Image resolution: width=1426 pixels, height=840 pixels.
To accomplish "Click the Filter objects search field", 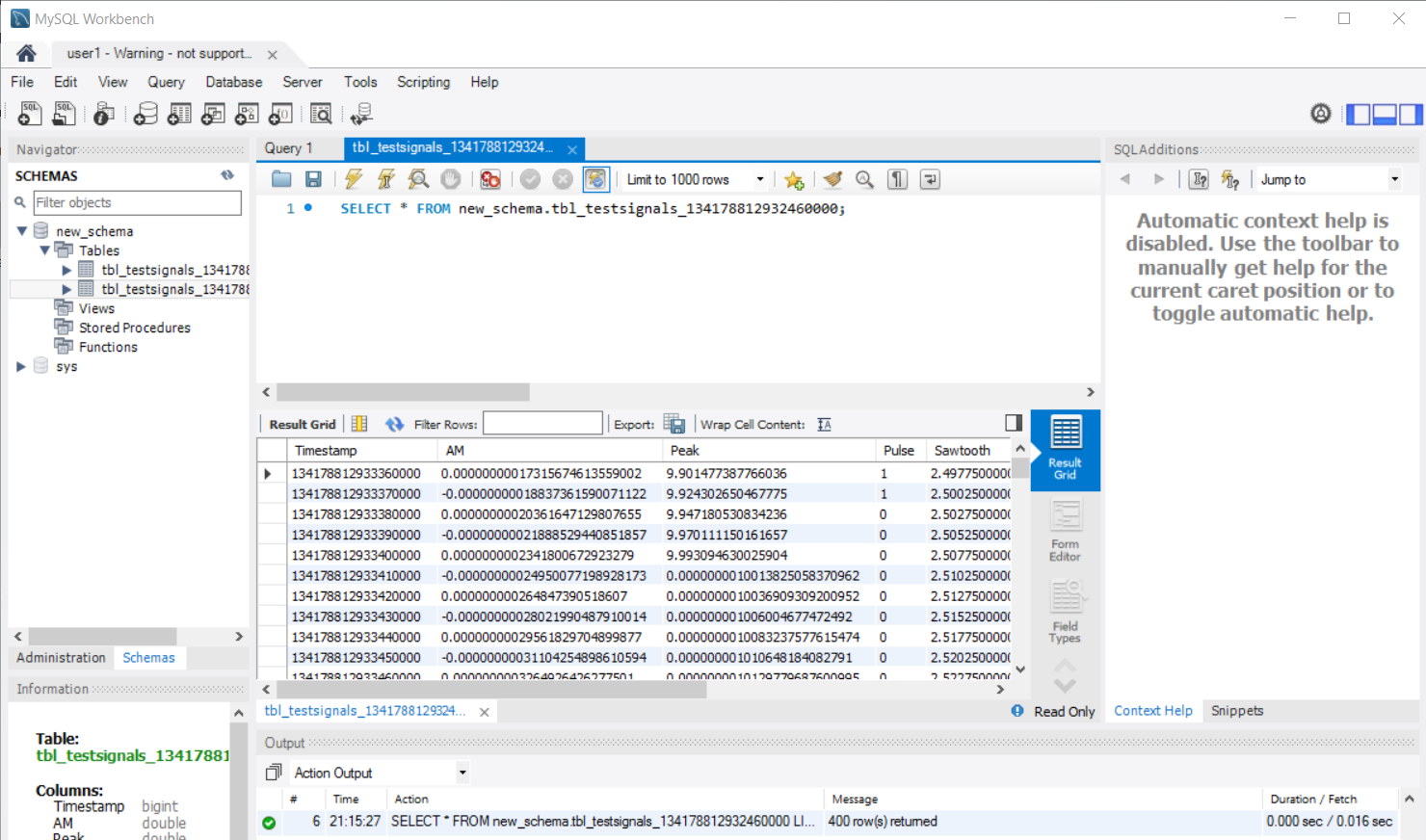I will pyautogui.click(x=137, y=202).
